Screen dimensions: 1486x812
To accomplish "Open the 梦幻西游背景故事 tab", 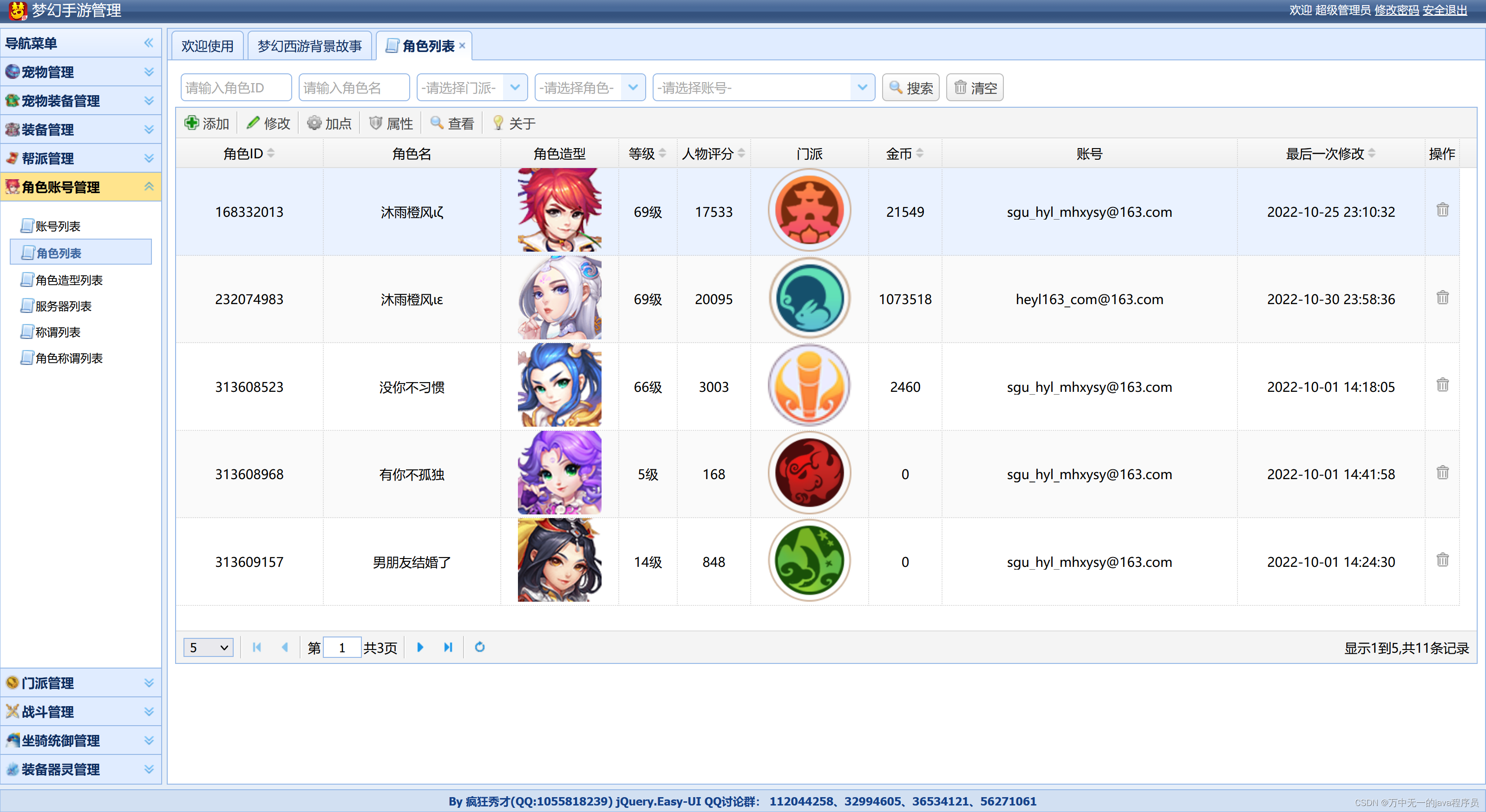I will tap(310, 45).
